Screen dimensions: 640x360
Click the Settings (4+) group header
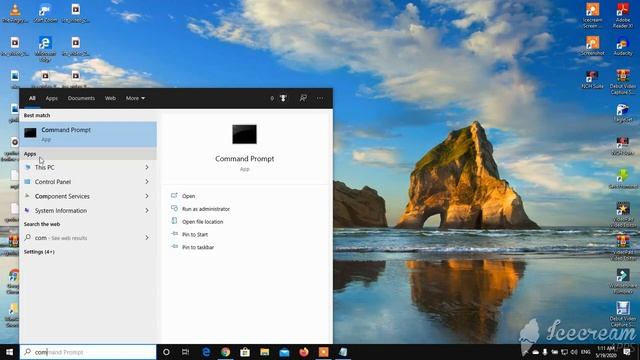tap(39, 252)
